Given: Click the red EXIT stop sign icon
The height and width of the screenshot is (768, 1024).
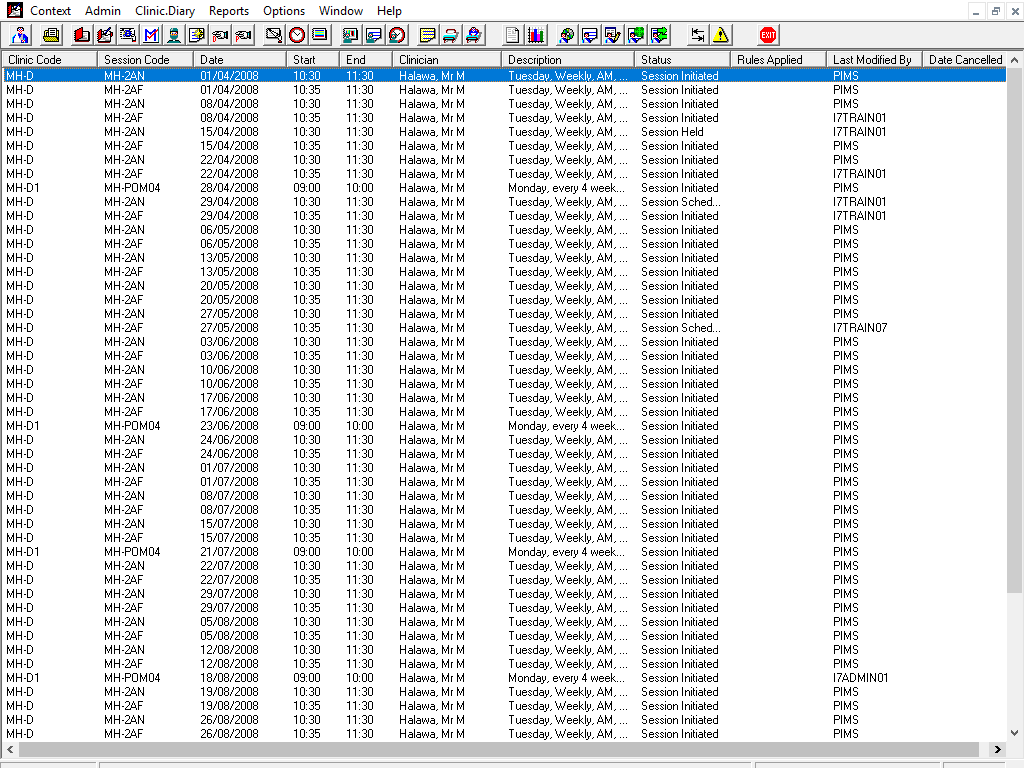Looking at the screenshot, I should coord(768,35).
